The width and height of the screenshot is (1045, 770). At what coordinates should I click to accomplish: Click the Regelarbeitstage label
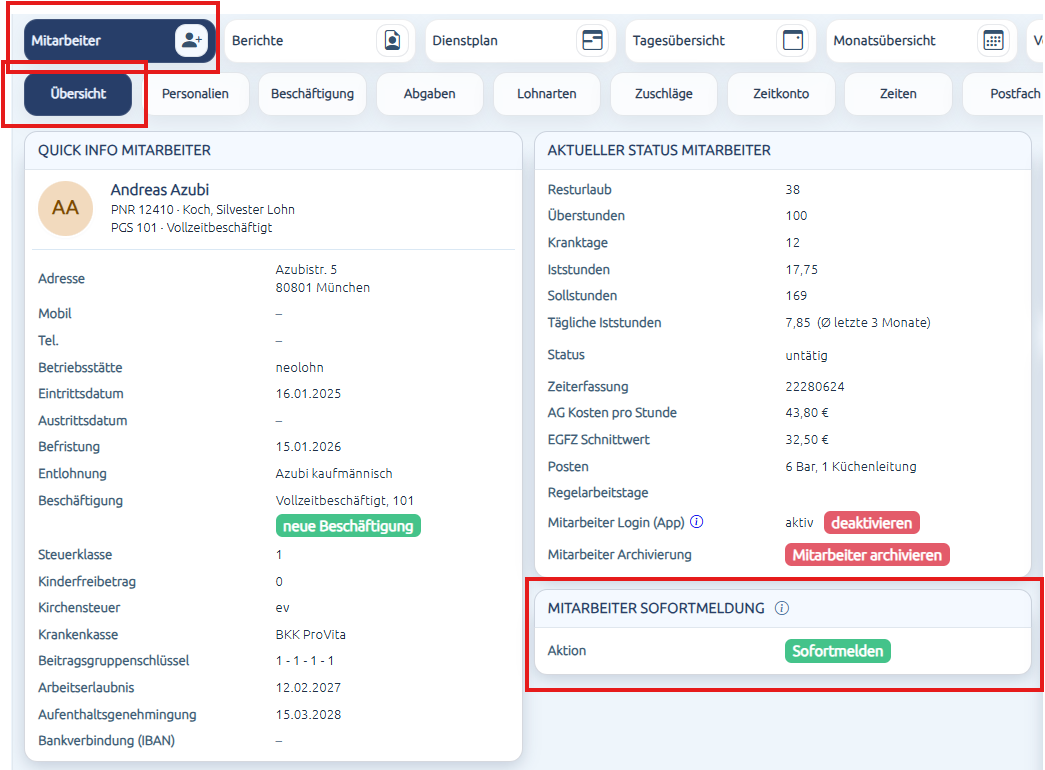pos(598,493)
